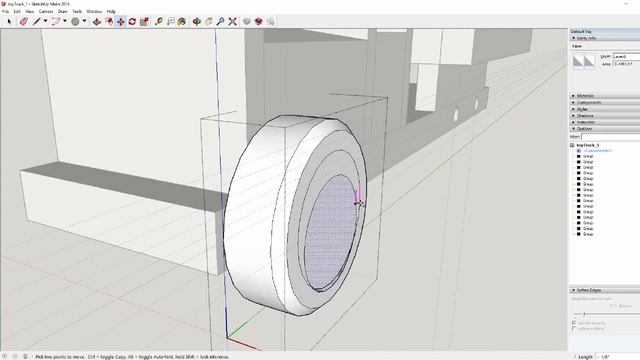Click the second status bar credits icon
The image size is (640, 360).
tap(15, 356)
